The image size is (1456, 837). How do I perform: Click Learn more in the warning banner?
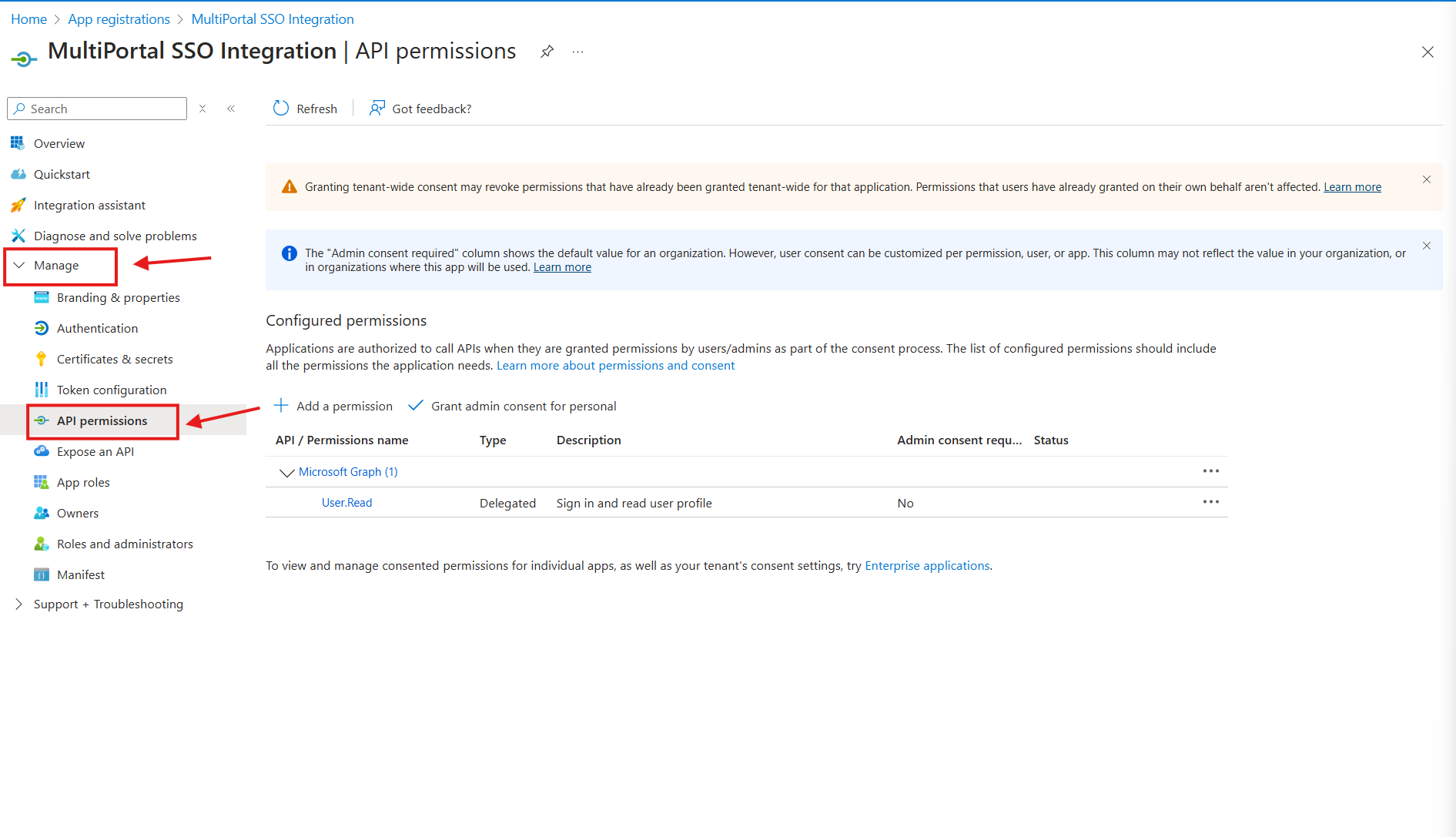(x=1352, y=187)
